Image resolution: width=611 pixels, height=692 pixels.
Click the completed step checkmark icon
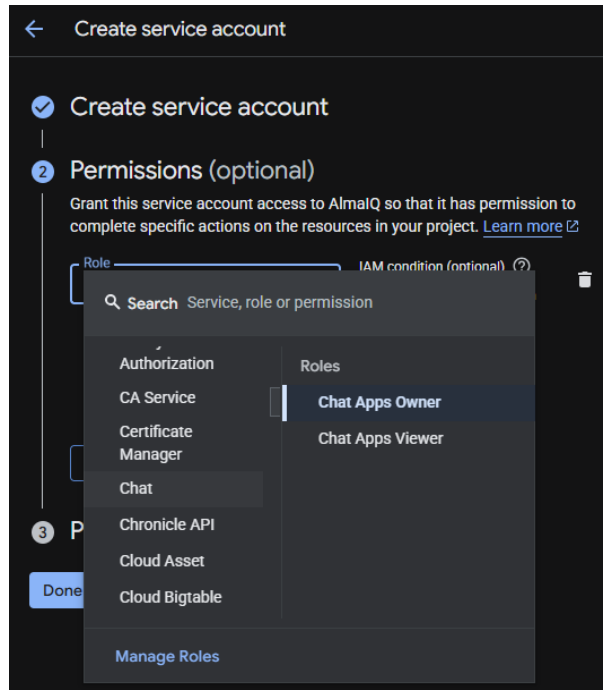tap(43, 107)
